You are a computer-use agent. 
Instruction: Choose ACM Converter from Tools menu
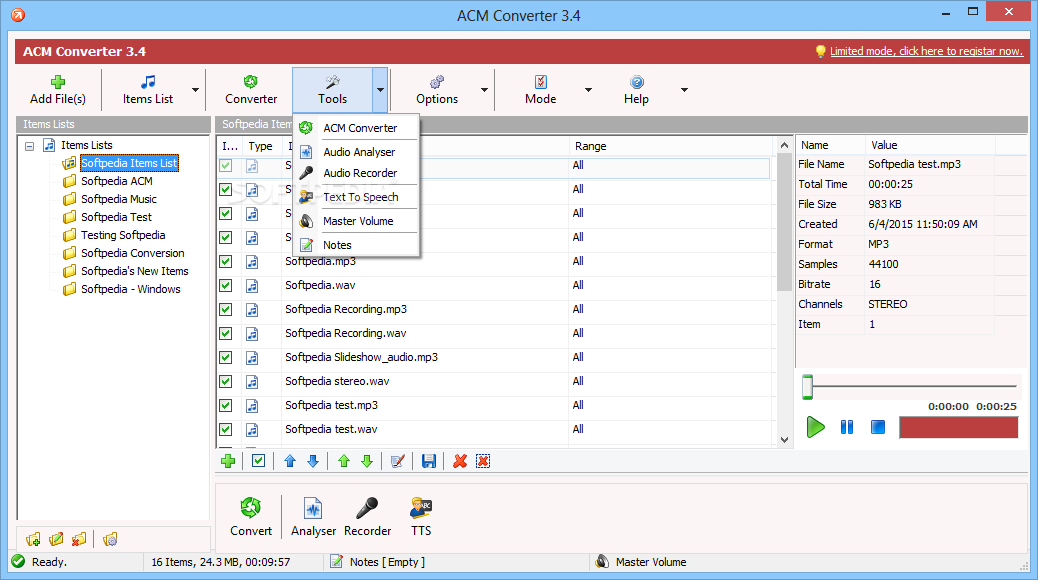click(356, 128)
